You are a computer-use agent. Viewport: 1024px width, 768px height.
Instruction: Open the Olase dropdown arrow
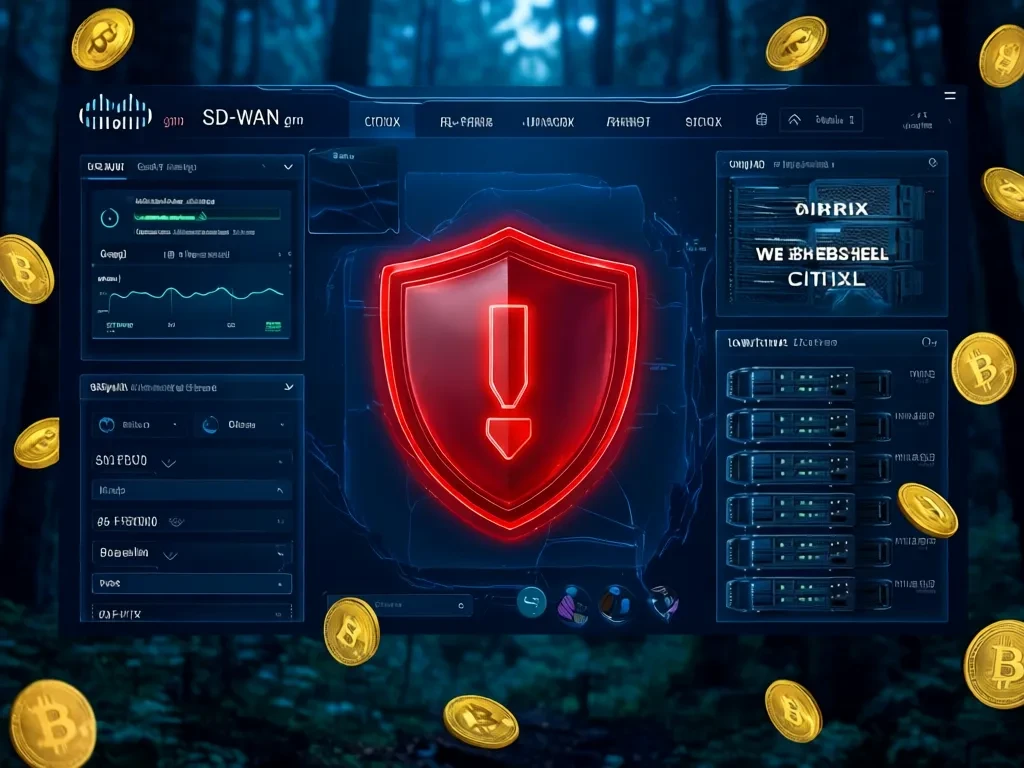(282, 425)
